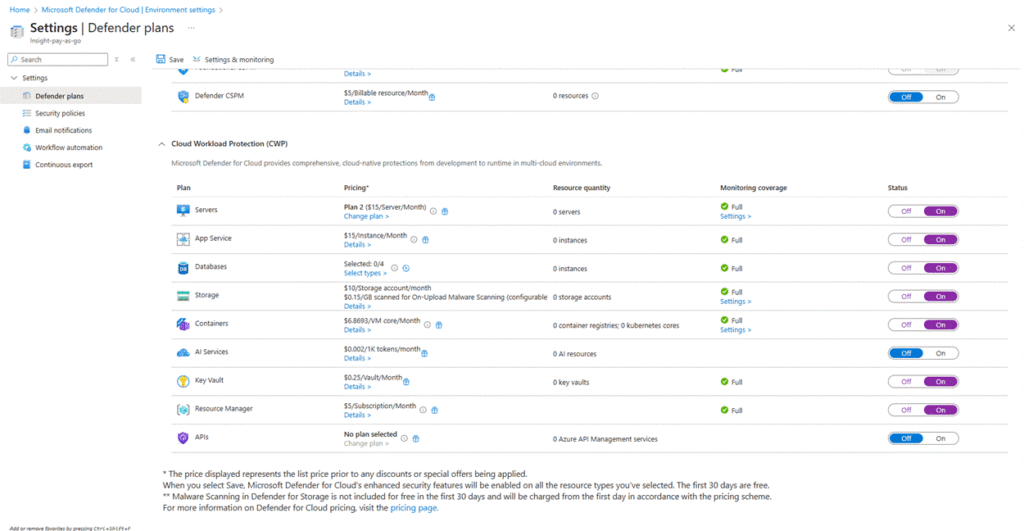Enable the APIs plan toggle

(x=940, y=438)
